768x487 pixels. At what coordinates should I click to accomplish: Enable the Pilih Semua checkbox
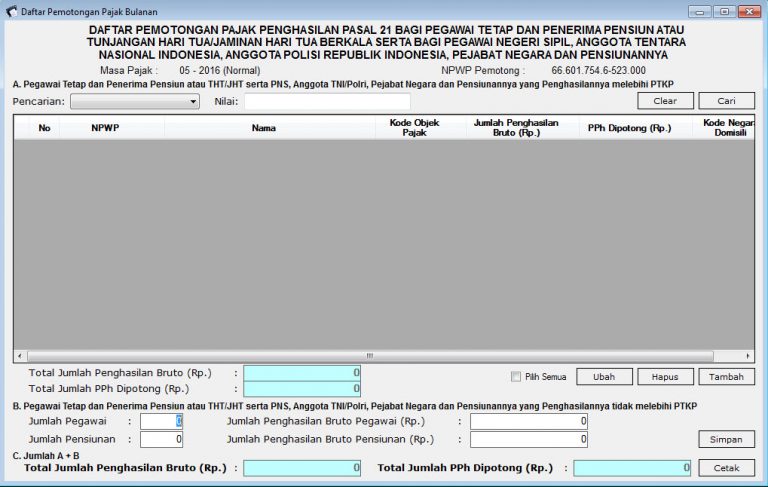(516, 377)
